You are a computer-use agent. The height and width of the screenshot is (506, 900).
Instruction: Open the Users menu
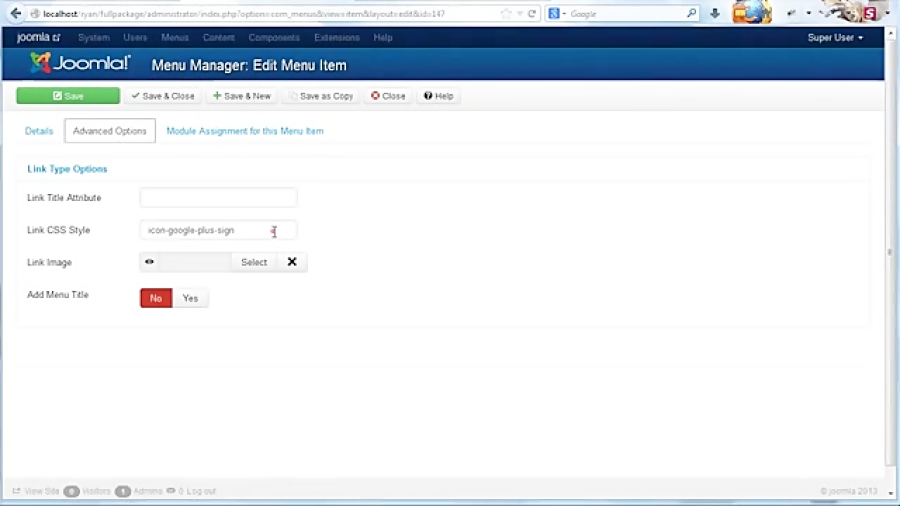135,37
